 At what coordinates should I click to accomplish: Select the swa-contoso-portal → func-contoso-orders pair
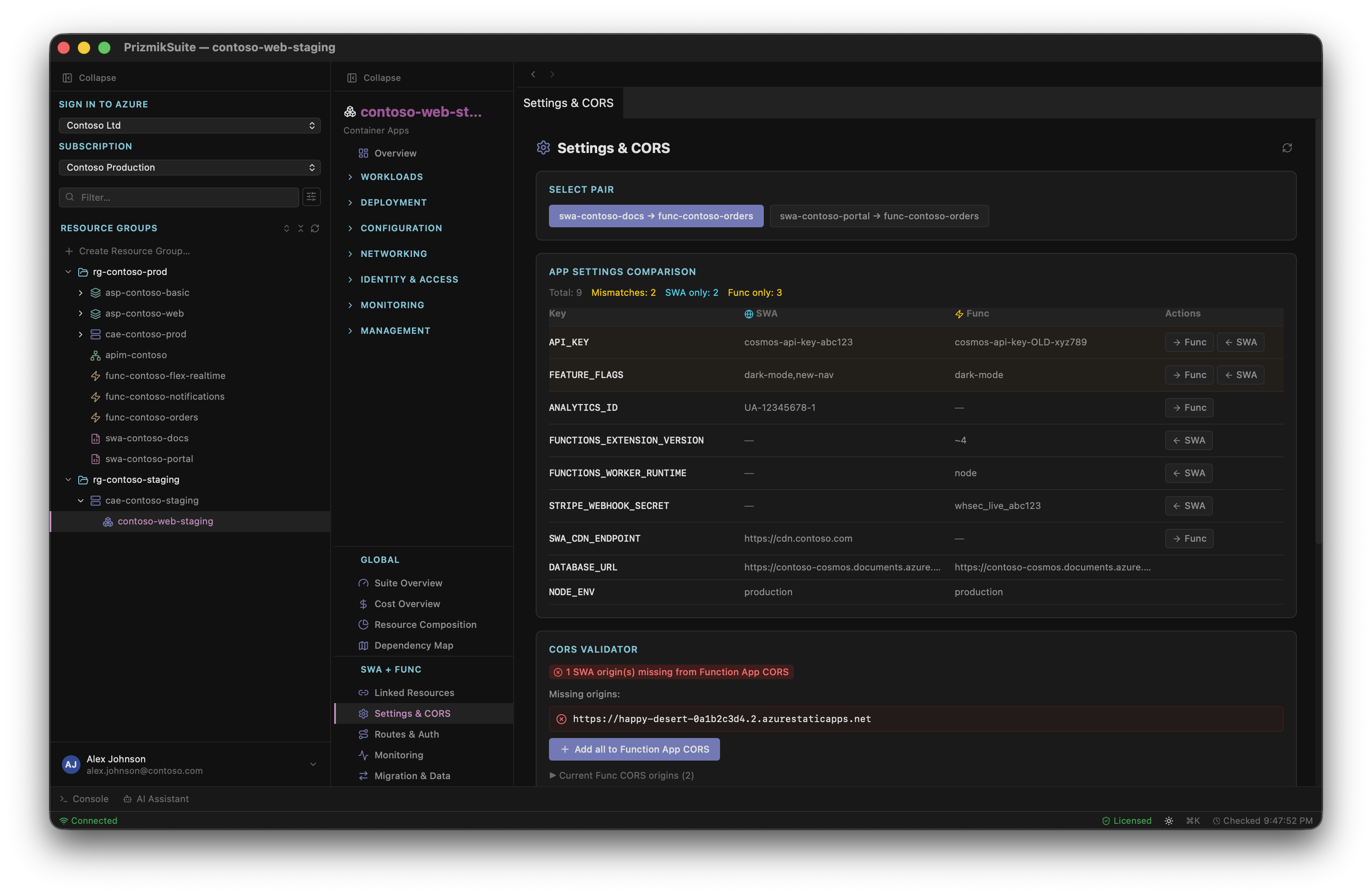[x=879, y=216]
